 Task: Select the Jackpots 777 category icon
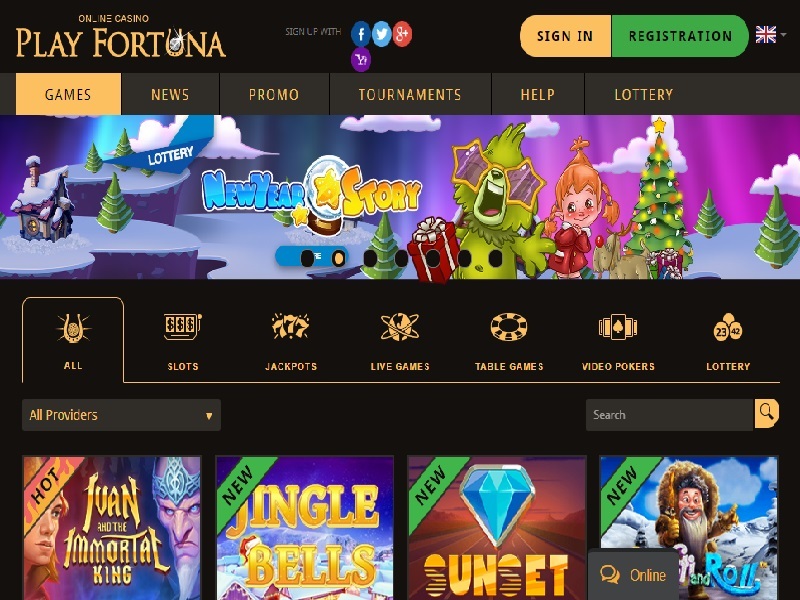click(290, 327)
